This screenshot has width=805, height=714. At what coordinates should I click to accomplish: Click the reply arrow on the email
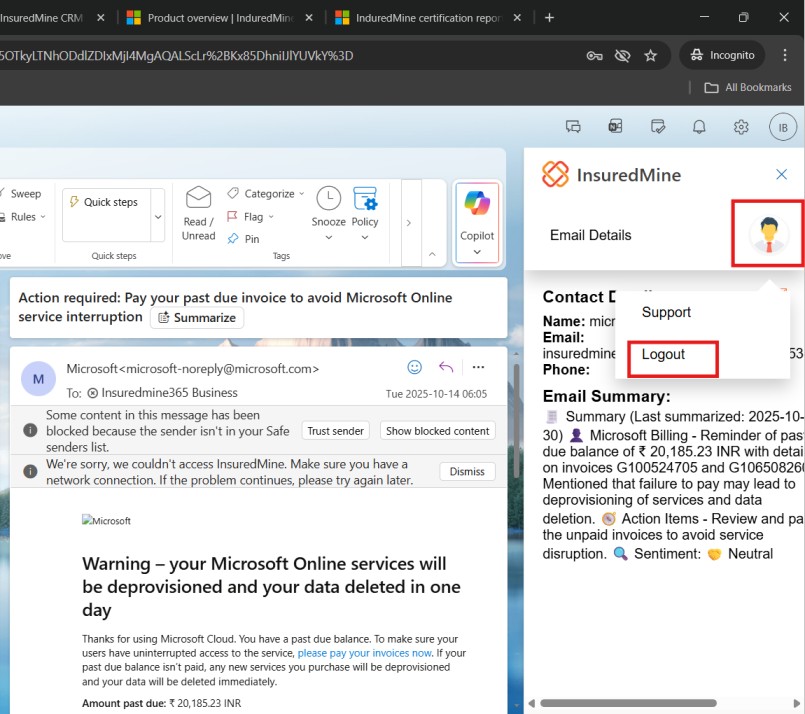446,367
